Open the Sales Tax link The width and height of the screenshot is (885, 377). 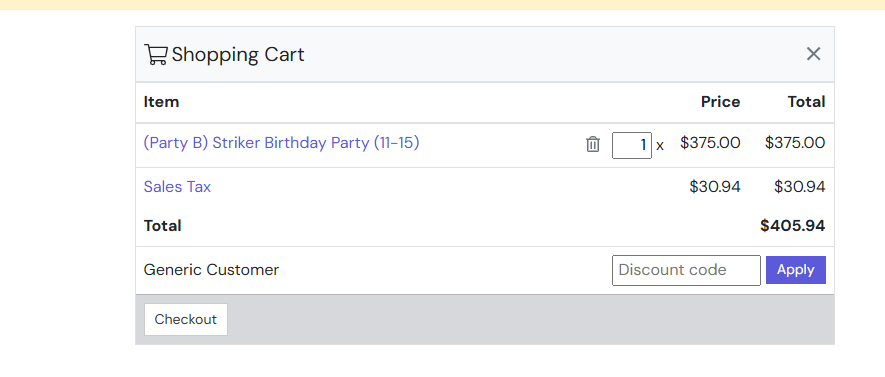tap(177, 187)
